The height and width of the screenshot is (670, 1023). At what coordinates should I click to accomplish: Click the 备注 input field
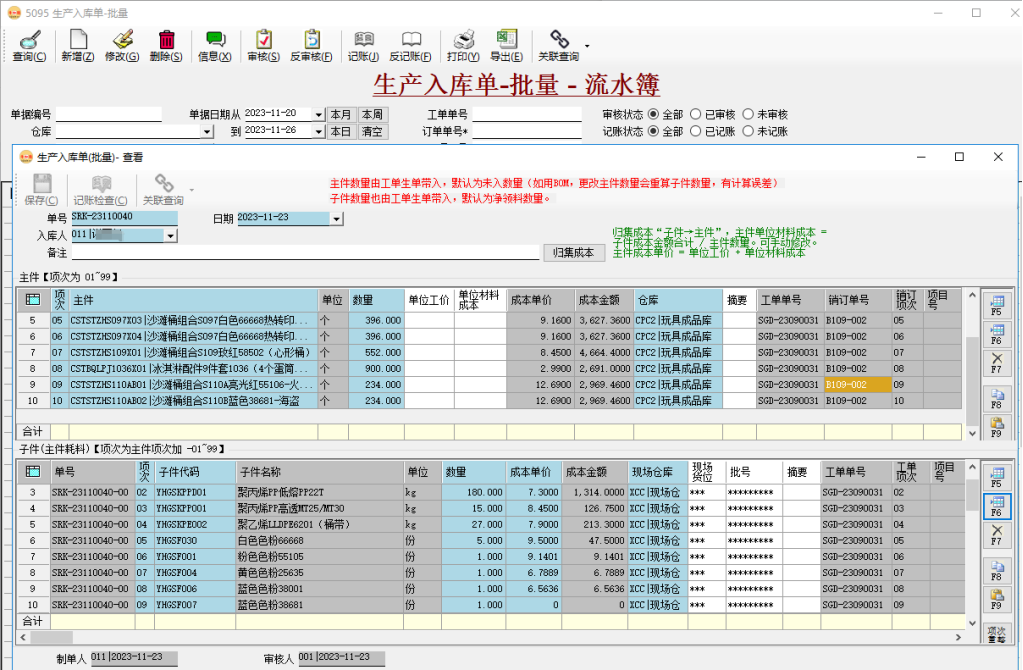(x=305, y=252)
